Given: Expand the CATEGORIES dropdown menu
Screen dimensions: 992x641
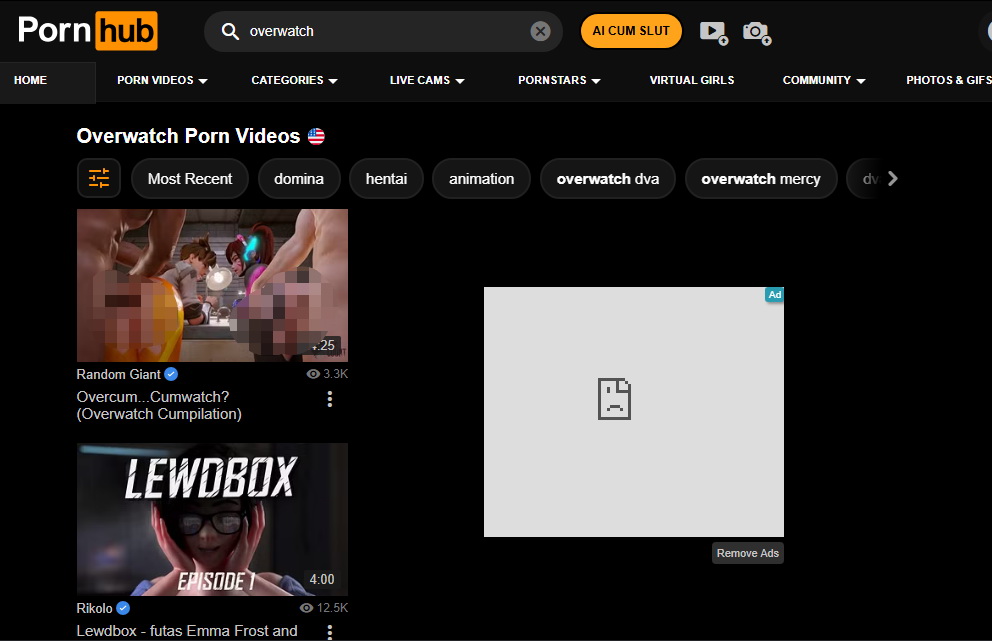Looking at the screenshot, I should (294, 80).
